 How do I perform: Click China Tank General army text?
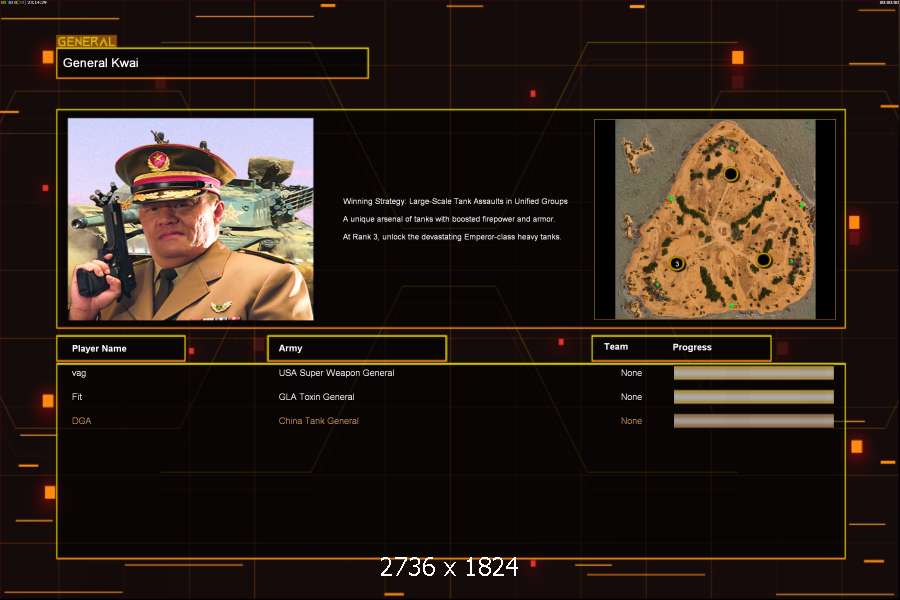(319, 421)
